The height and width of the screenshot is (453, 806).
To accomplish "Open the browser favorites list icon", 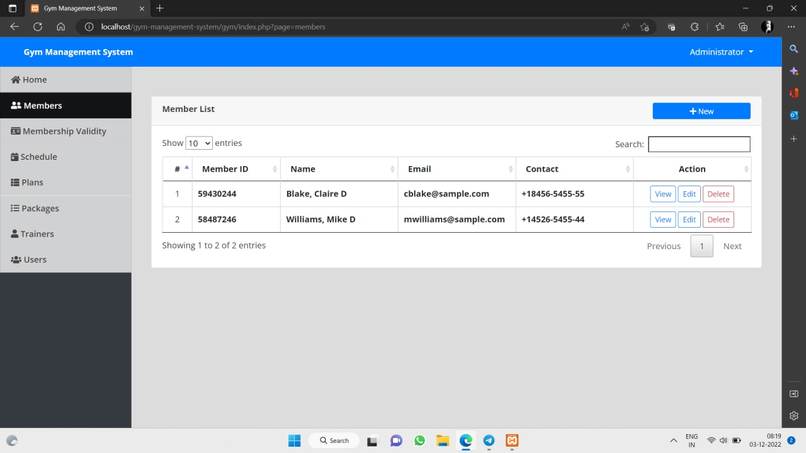I will [x=720, y=27].
